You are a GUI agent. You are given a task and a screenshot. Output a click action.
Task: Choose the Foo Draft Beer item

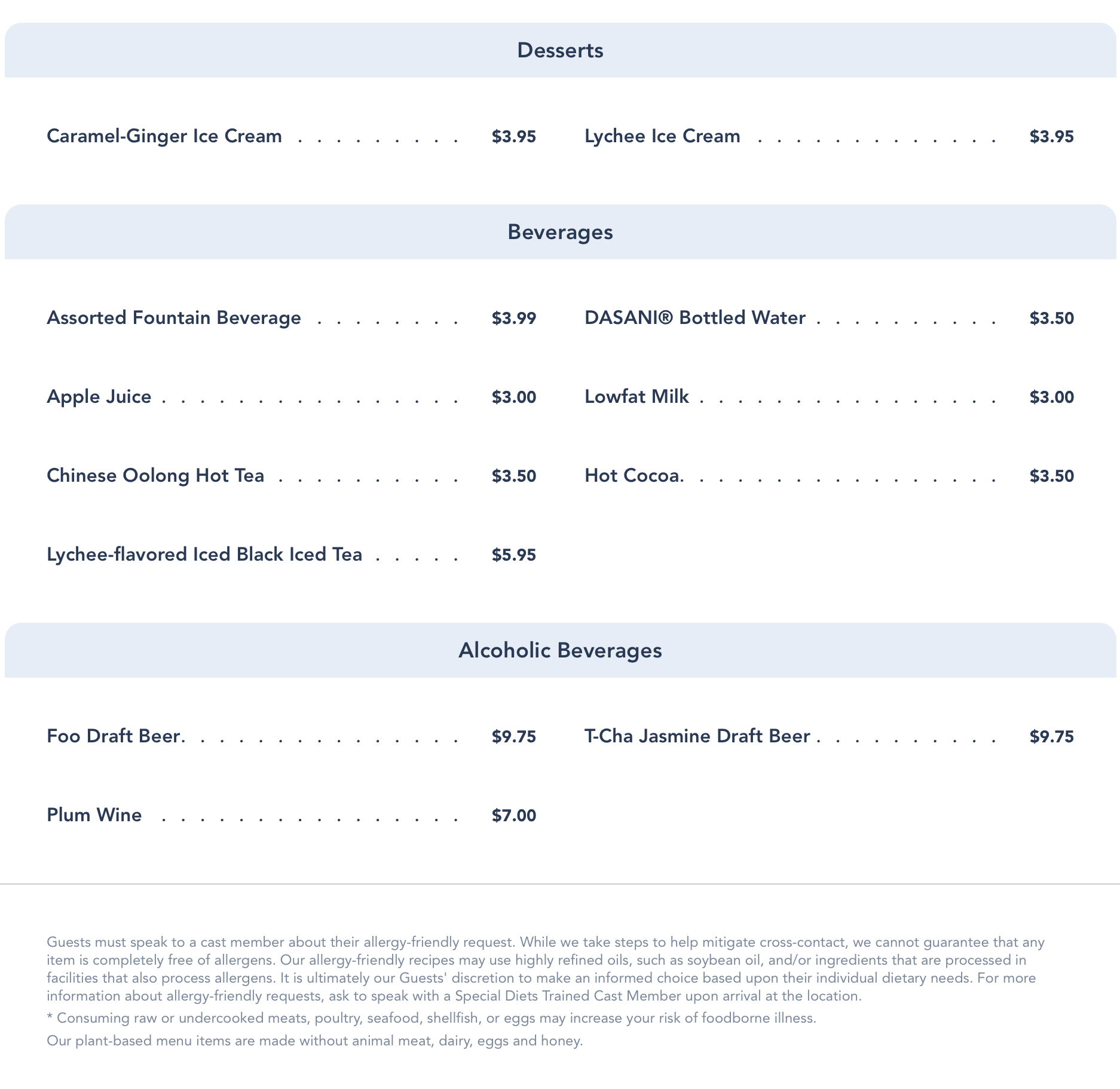pos(114,736)
